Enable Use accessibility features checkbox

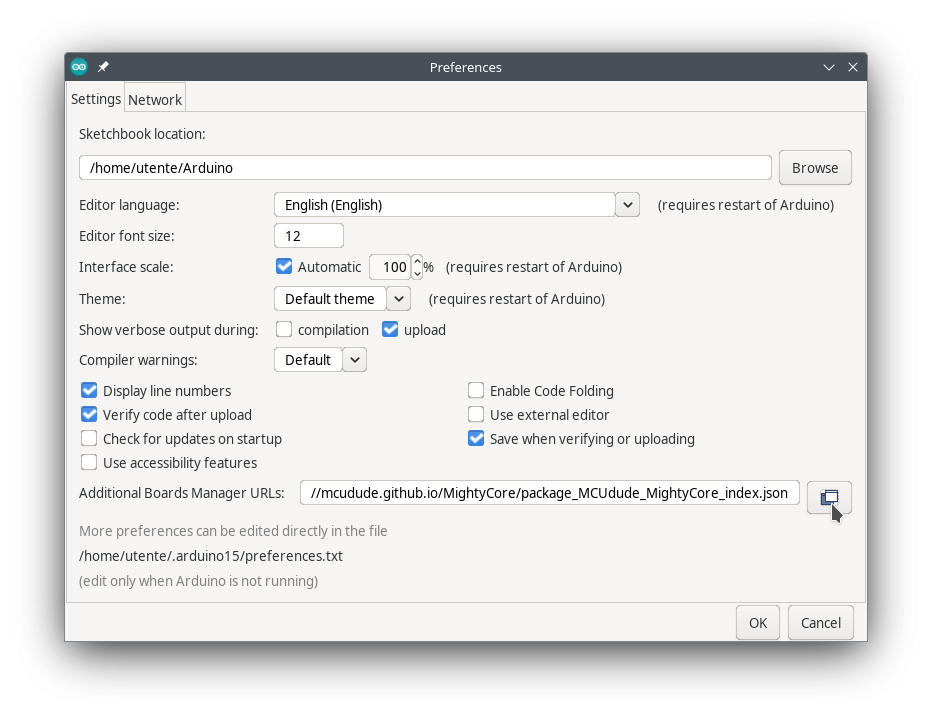click(x=89, y=462)
